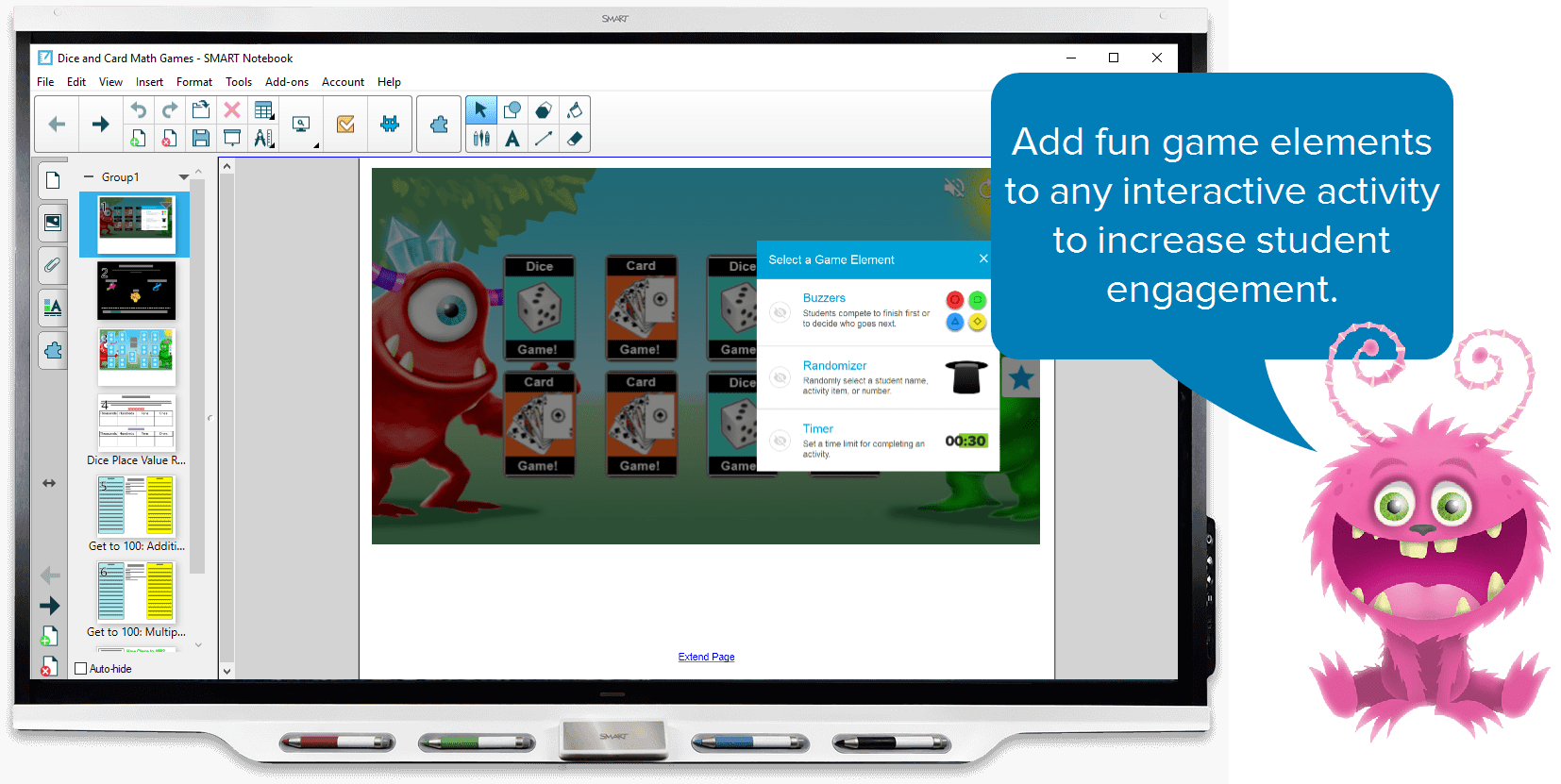This screenshot has height=784, width=1561.
Task: Click the puzzle piece add-ons toolbar icon
Action: tap(439, 124)
